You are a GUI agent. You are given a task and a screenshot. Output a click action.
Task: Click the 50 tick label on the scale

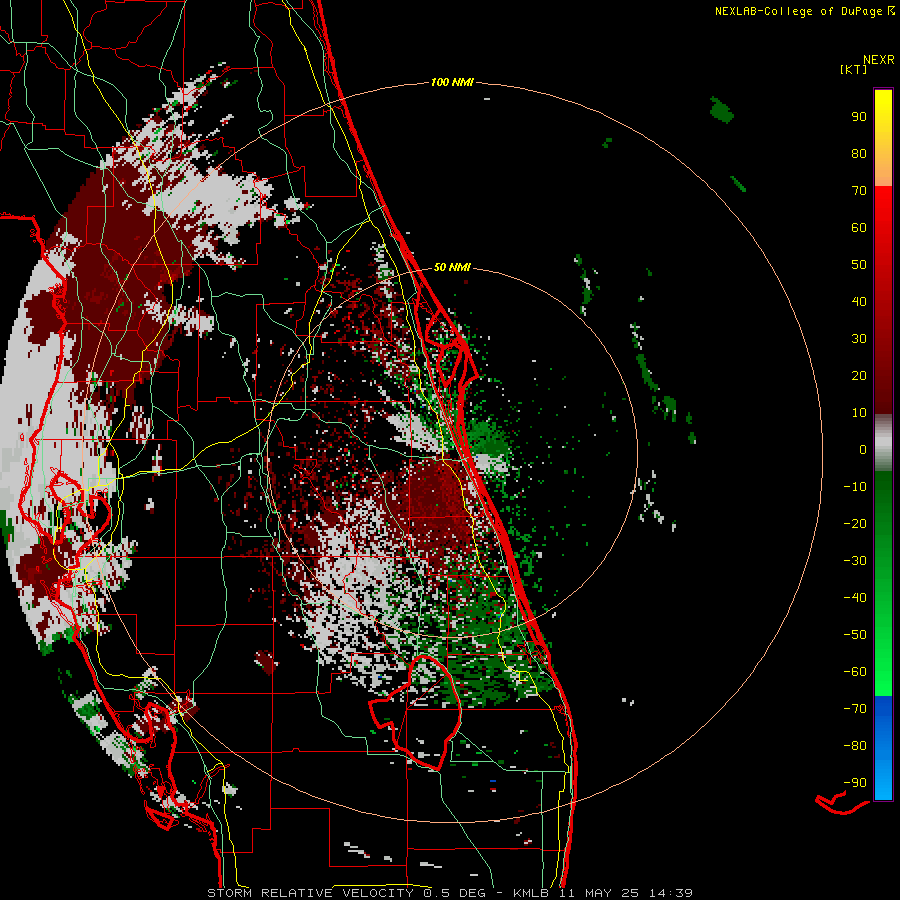(859, 265)
